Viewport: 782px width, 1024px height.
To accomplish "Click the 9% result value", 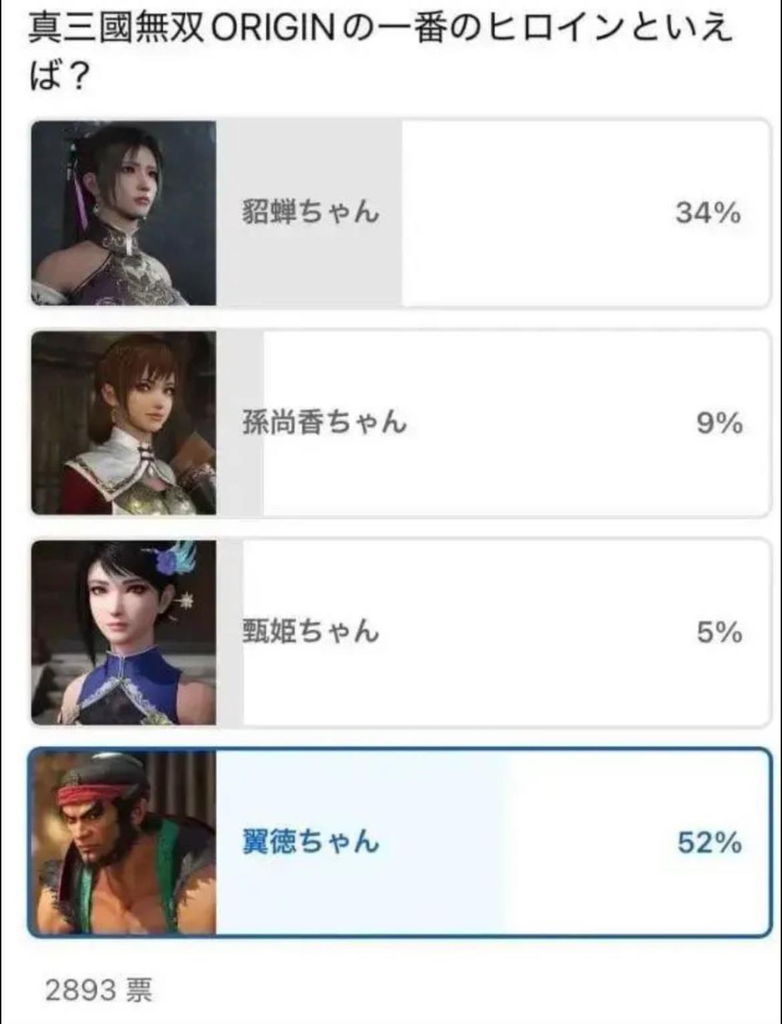I will (x=719, y=423).
